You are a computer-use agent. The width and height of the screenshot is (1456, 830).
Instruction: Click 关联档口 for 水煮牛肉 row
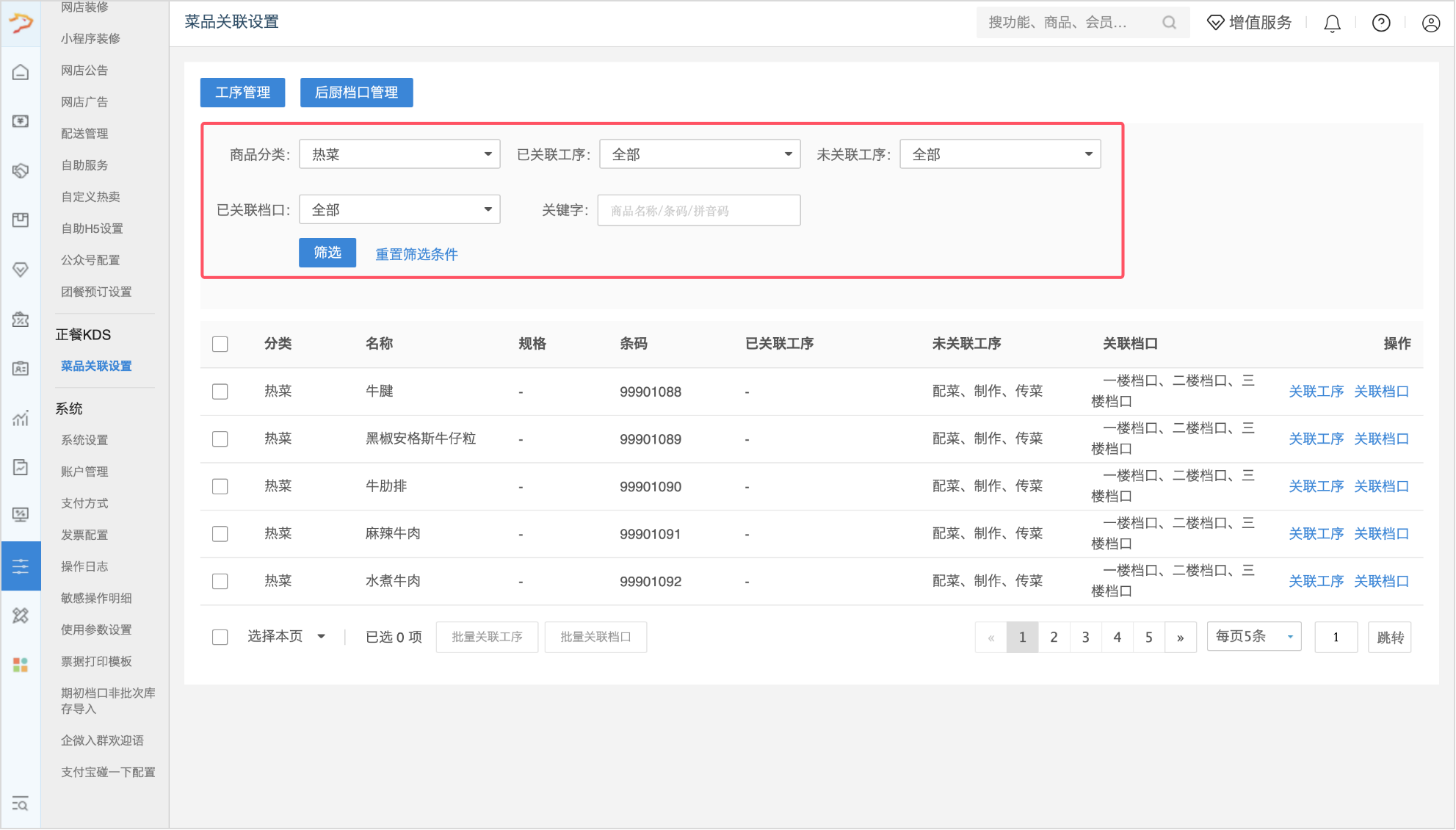tap(1381, 582)
